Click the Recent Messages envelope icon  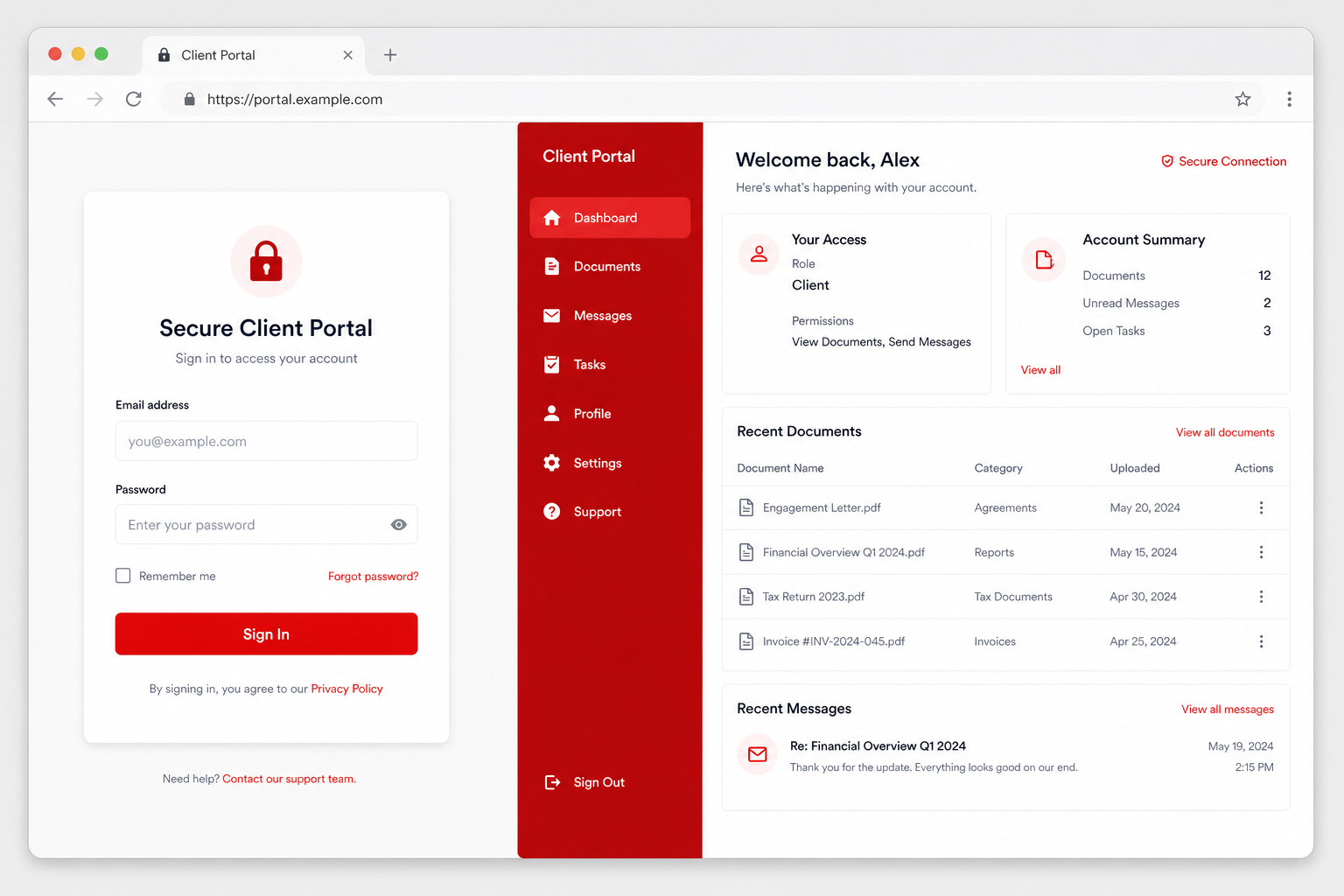point(758,754)
